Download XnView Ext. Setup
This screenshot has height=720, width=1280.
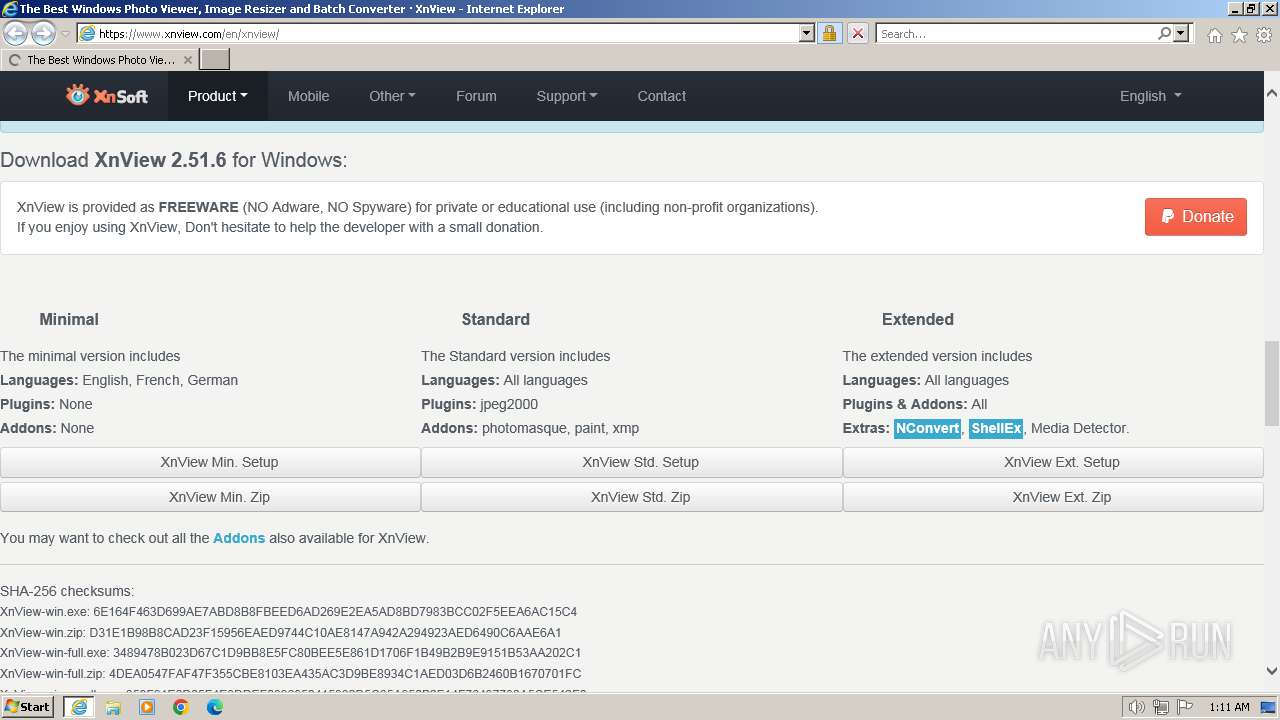click(1053, 462)
